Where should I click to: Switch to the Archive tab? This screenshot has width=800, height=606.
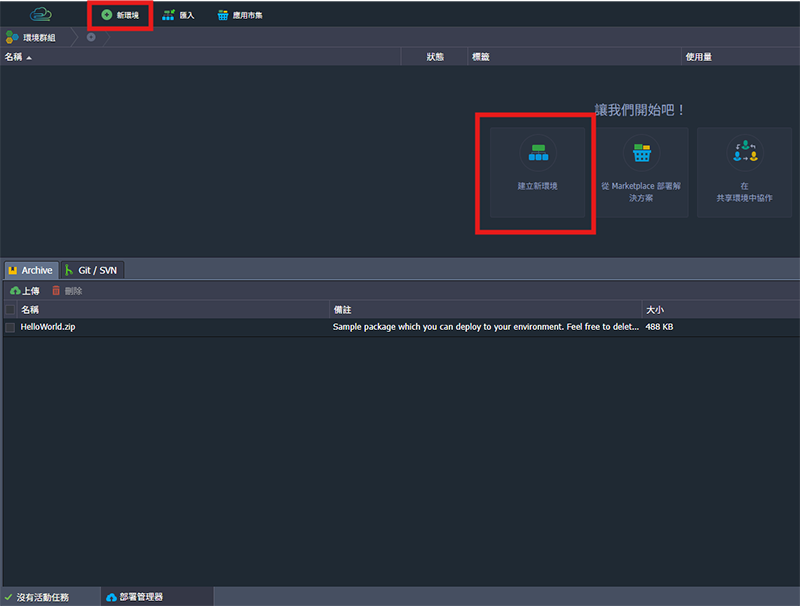click(x=29, y=270)
